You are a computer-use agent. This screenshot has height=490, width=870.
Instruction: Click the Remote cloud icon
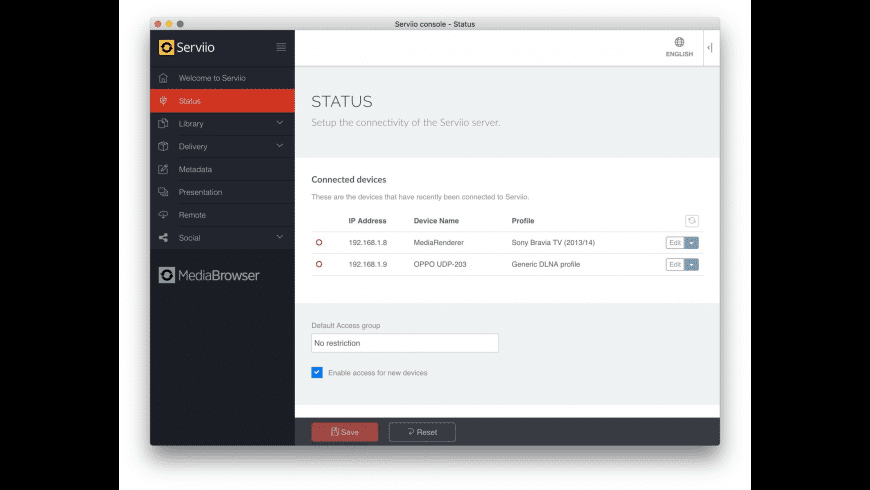163,215
